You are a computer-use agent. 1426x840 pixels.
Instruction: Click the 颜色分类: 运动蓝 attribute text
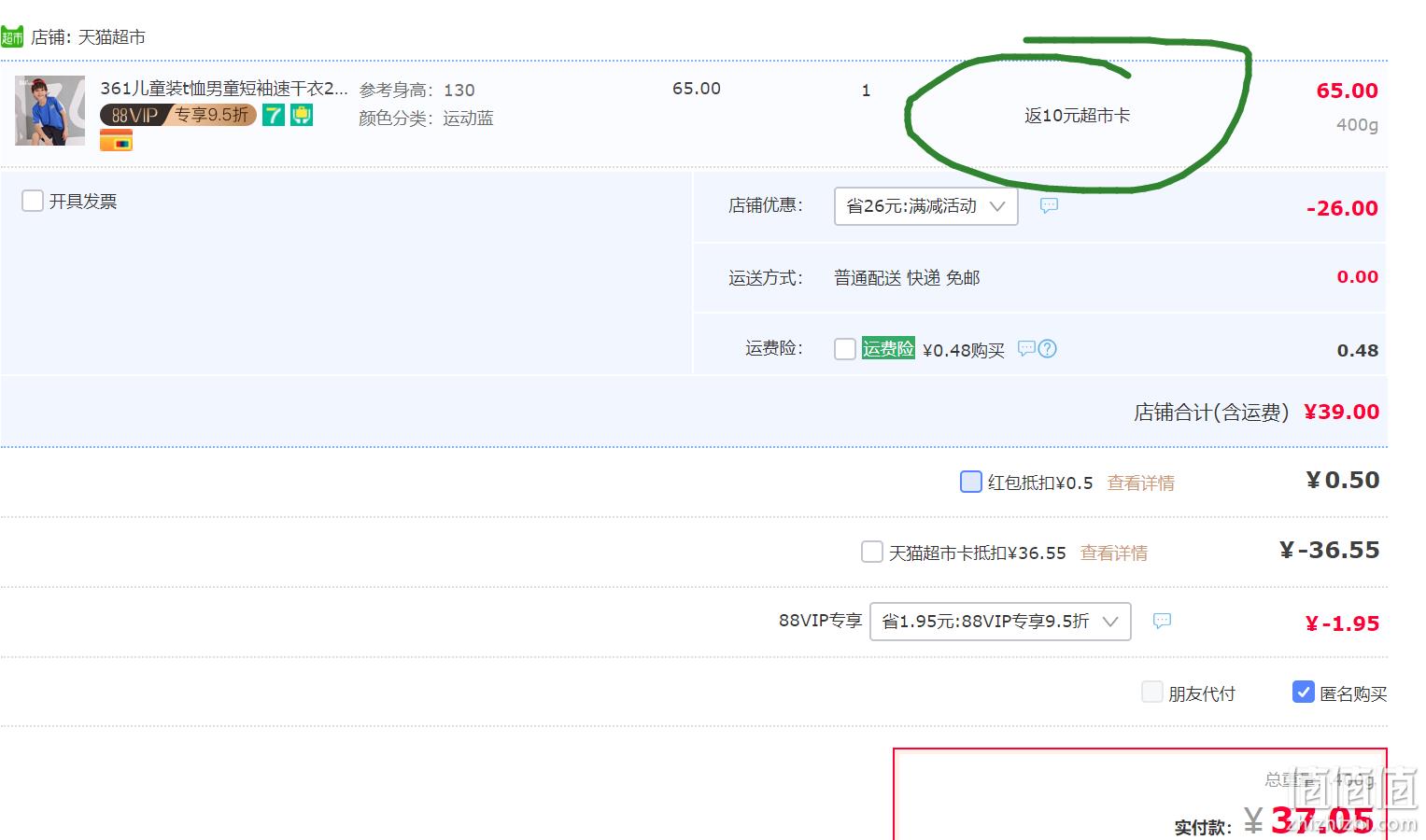[x=426, y=118]
